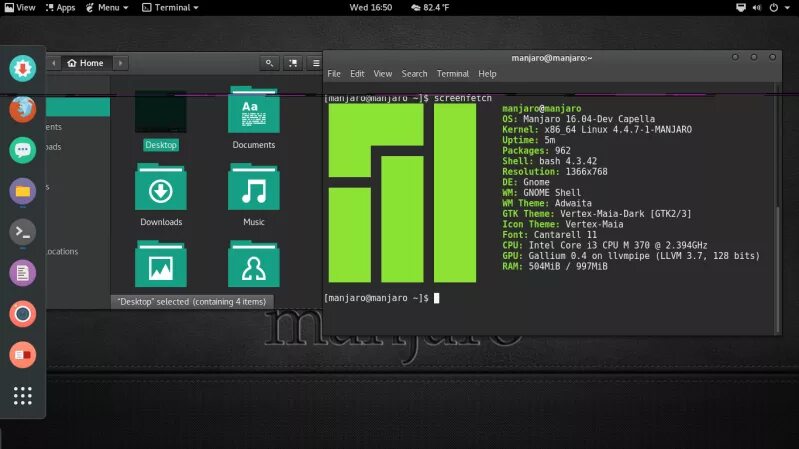799x449 pixels.
Task: Click the power icon in top bar
Action: (x=774, y=8)
